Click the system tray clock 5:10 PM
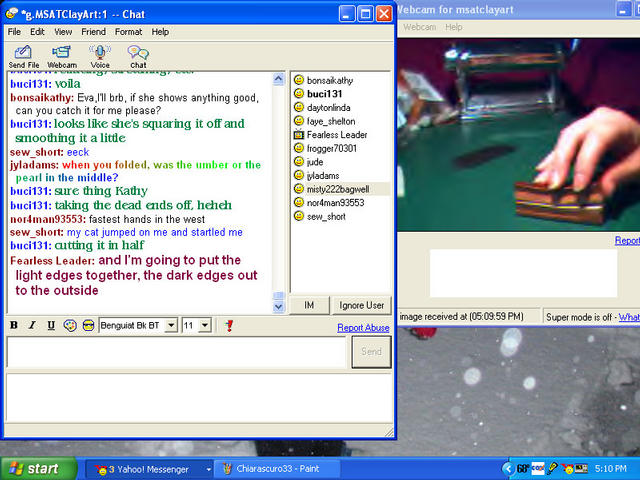Screen dimensions: 640x480 610,469
